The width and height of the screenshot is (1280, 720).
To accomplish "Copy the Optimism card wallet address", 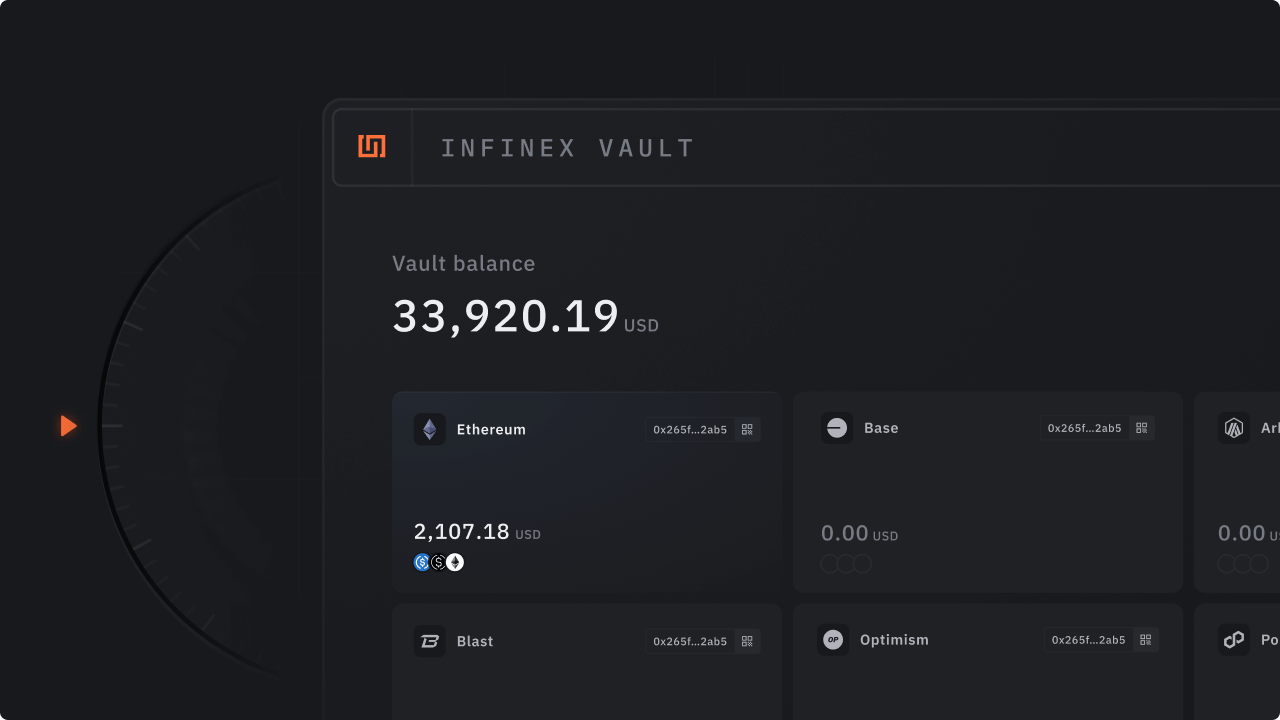I will point(1088,640).
